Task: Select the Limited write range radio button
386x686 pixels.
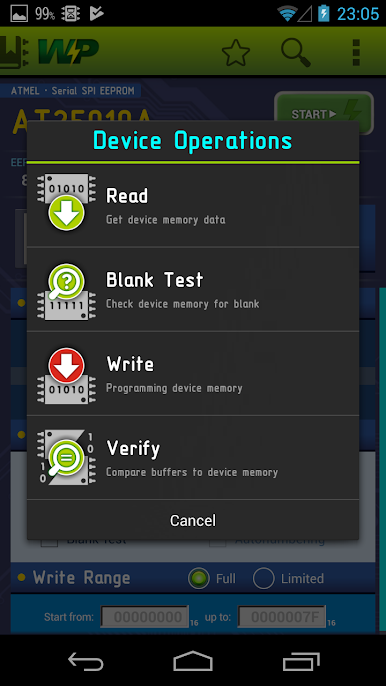Action: (263, 578)
